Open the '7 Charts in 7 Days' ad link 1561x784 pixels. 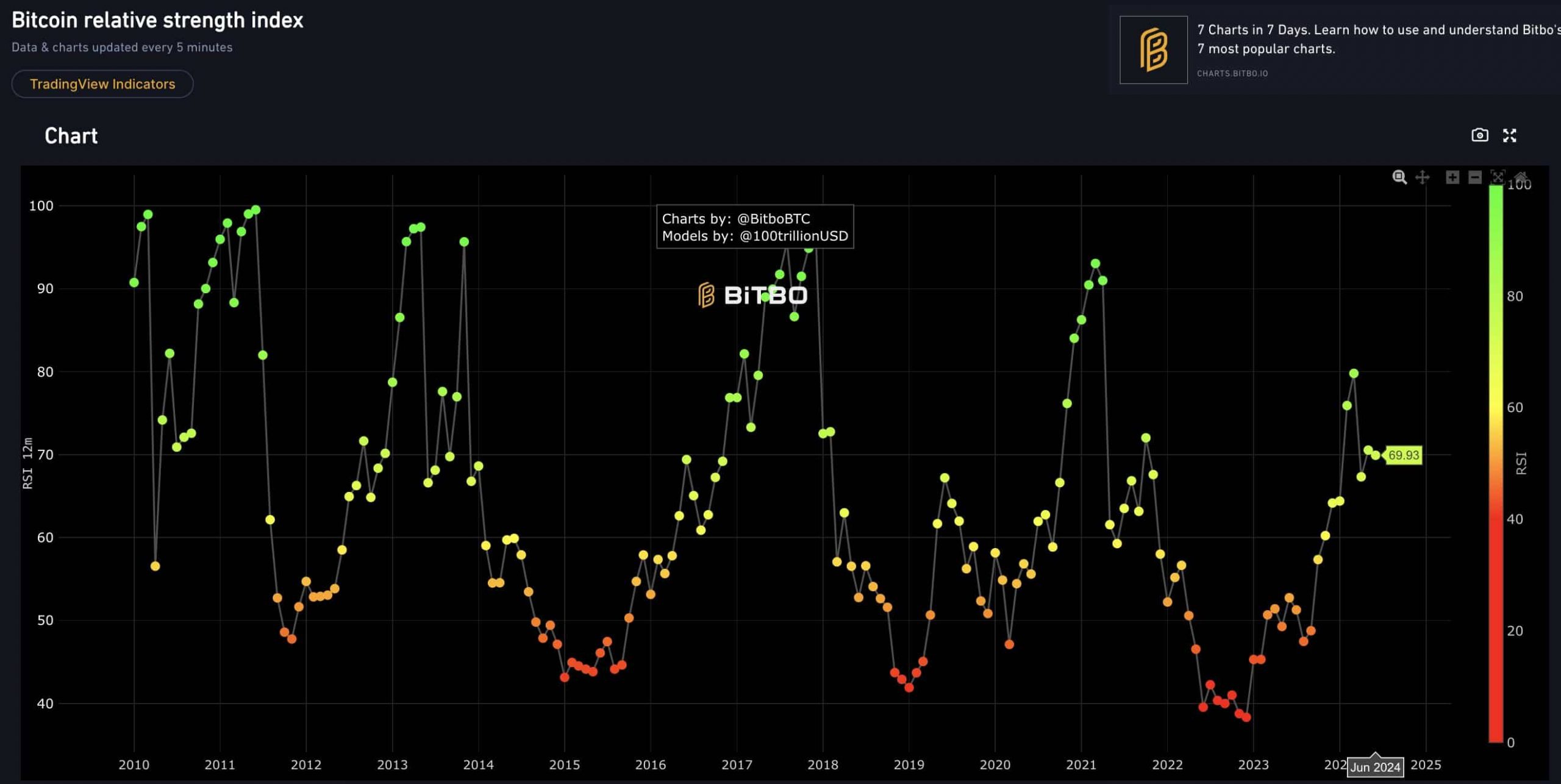pyautogui.click(x=1378, y=39)
